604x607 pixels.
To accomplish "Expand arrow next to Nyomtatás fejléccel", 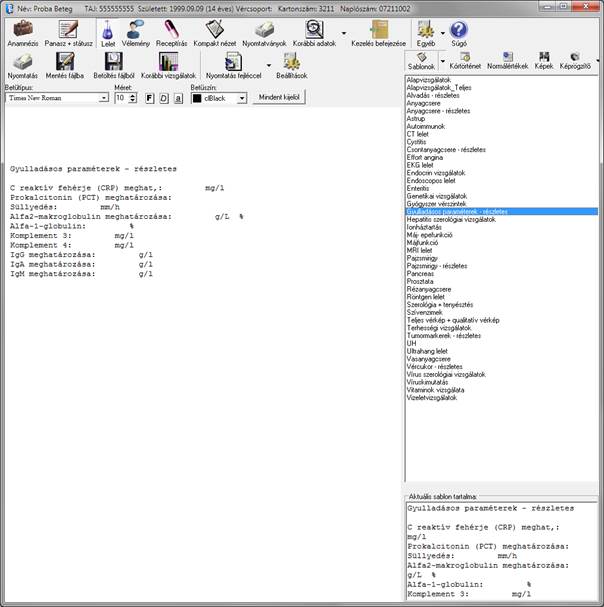I will tap(269, 65).
